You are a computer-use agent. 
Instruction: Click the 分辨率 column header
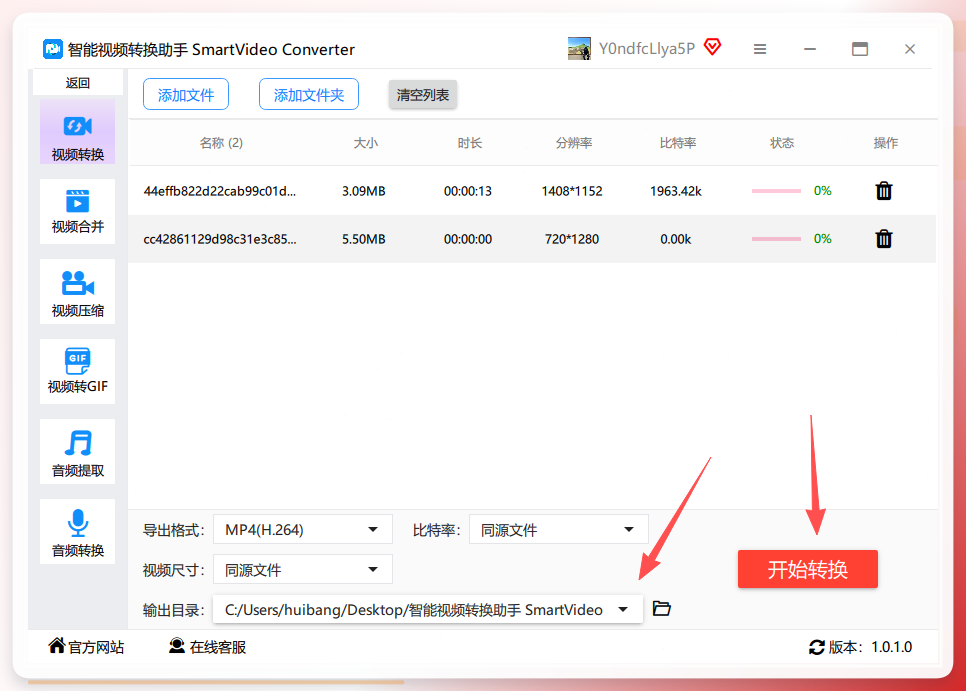tap(574, 143)
